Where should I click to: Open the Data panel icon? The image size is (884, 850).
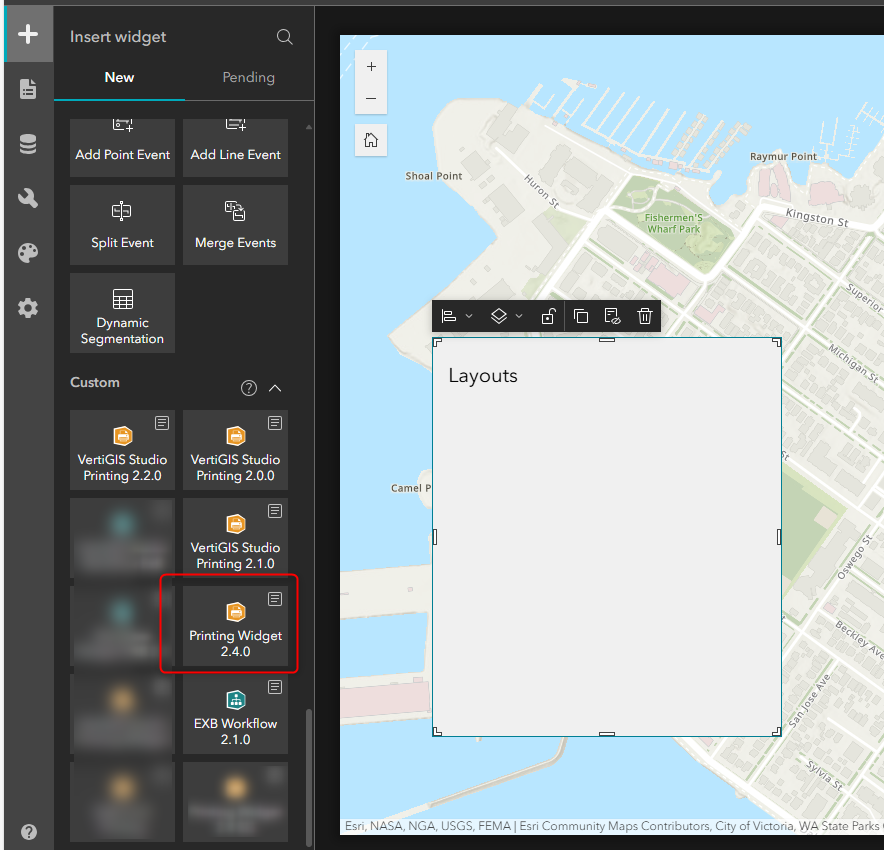pyautogui.click(x=28, y=144)
